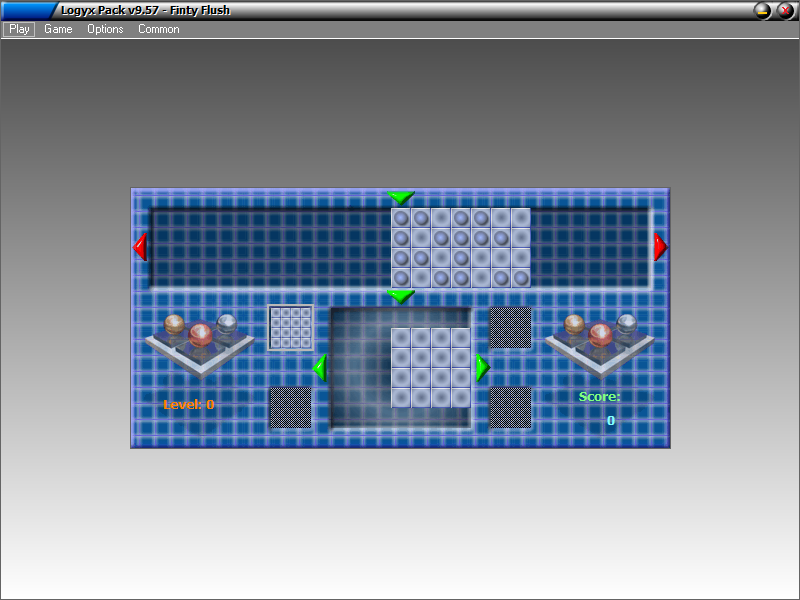Click the dark slot beside the Score label

(510, 408)
